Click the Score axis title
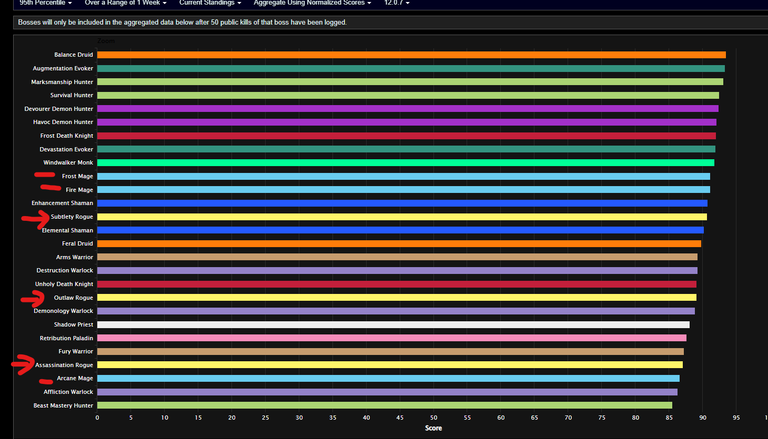Viewport: 768px width, 439px height. (x=433, y=428)
